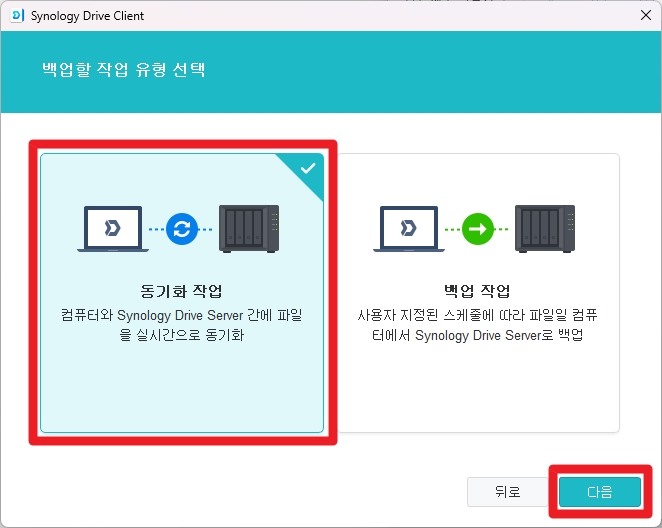Select the 백업 작업 backup task card

pos(478,293)
